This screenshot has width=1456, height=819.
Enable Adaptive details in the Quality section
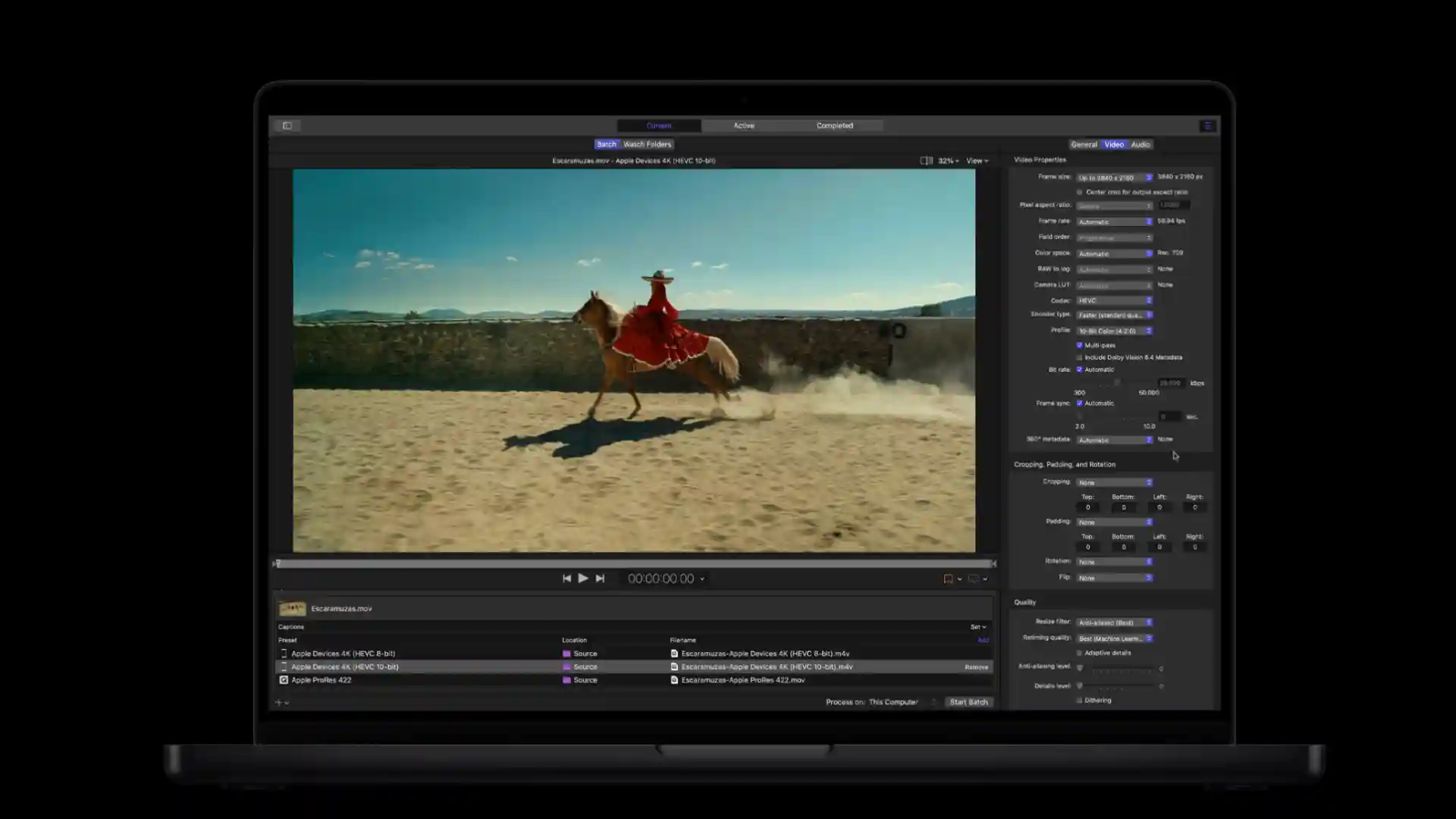pyautogui.click(x=1078, y=652)
